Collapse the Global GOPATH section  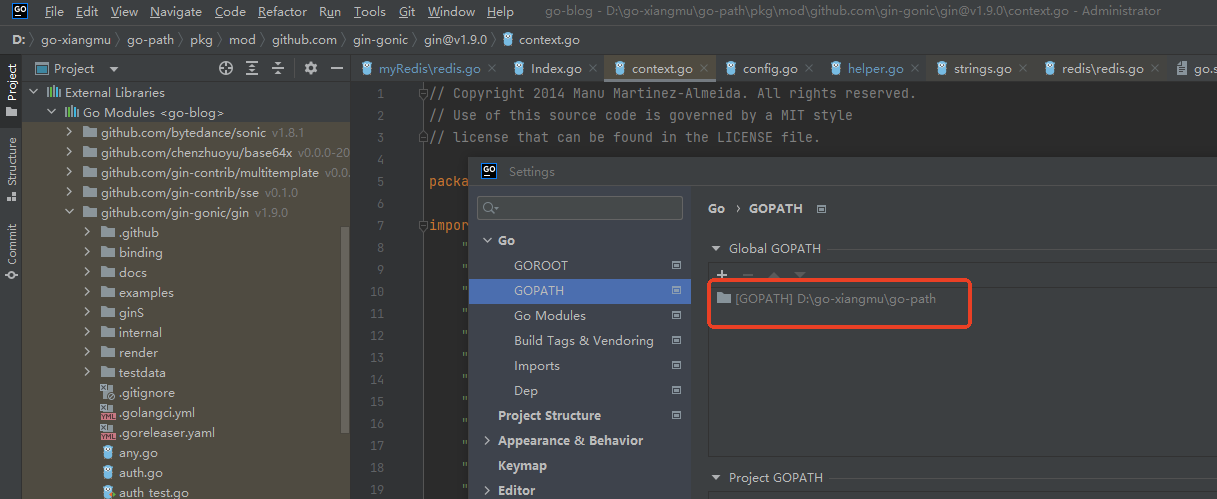point(715,249)
